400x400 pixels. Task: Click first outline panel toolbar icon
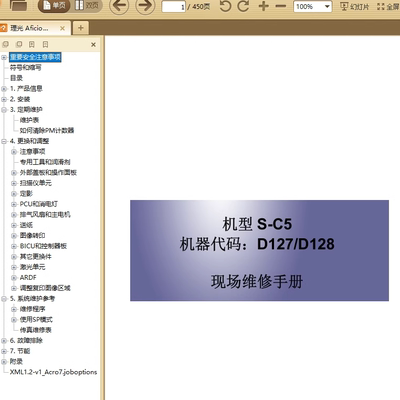[6, 44]
